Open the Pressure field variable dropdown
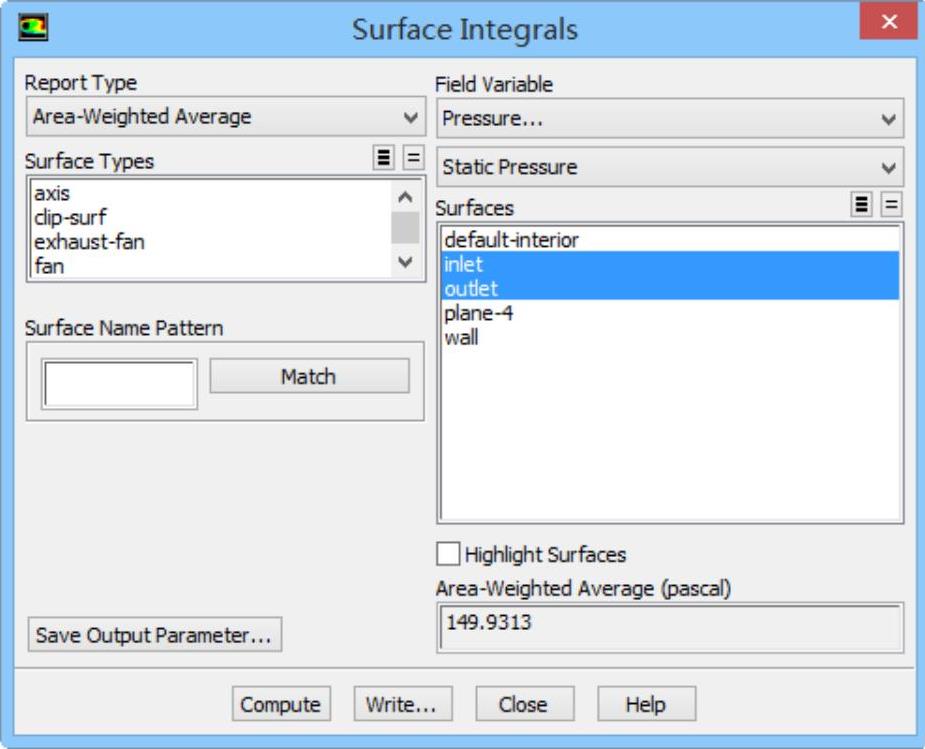Screen dimensions: 925x749 (669, 118)
